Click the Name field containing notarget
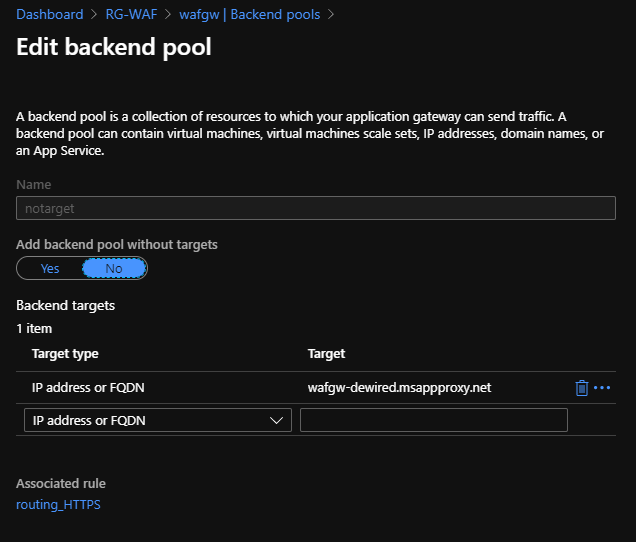Image resolution: width=636 pixels, height=542 pixels. [x=315, y=208]
